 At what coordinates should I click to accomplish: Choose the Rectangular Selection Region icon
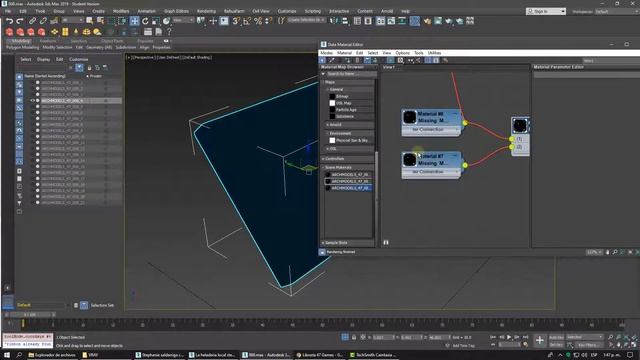click(111, 21)
